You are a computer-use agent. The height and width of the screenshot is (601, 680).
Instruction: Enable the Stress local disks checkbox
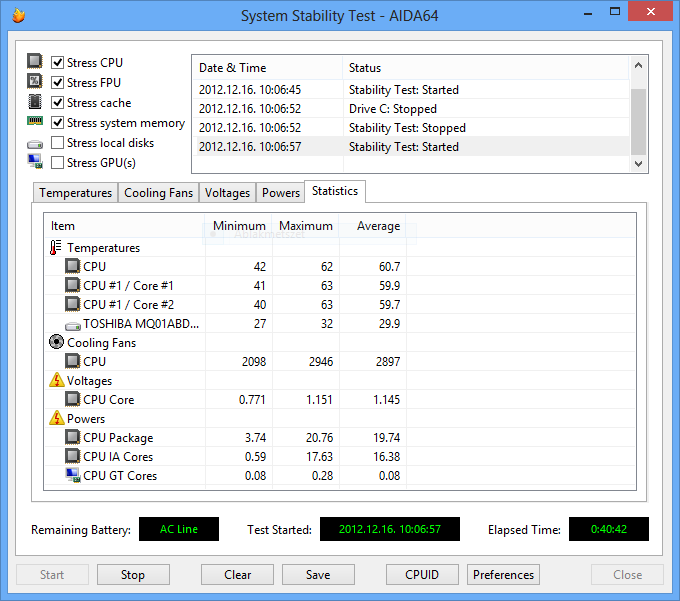(x=58, y=143)
